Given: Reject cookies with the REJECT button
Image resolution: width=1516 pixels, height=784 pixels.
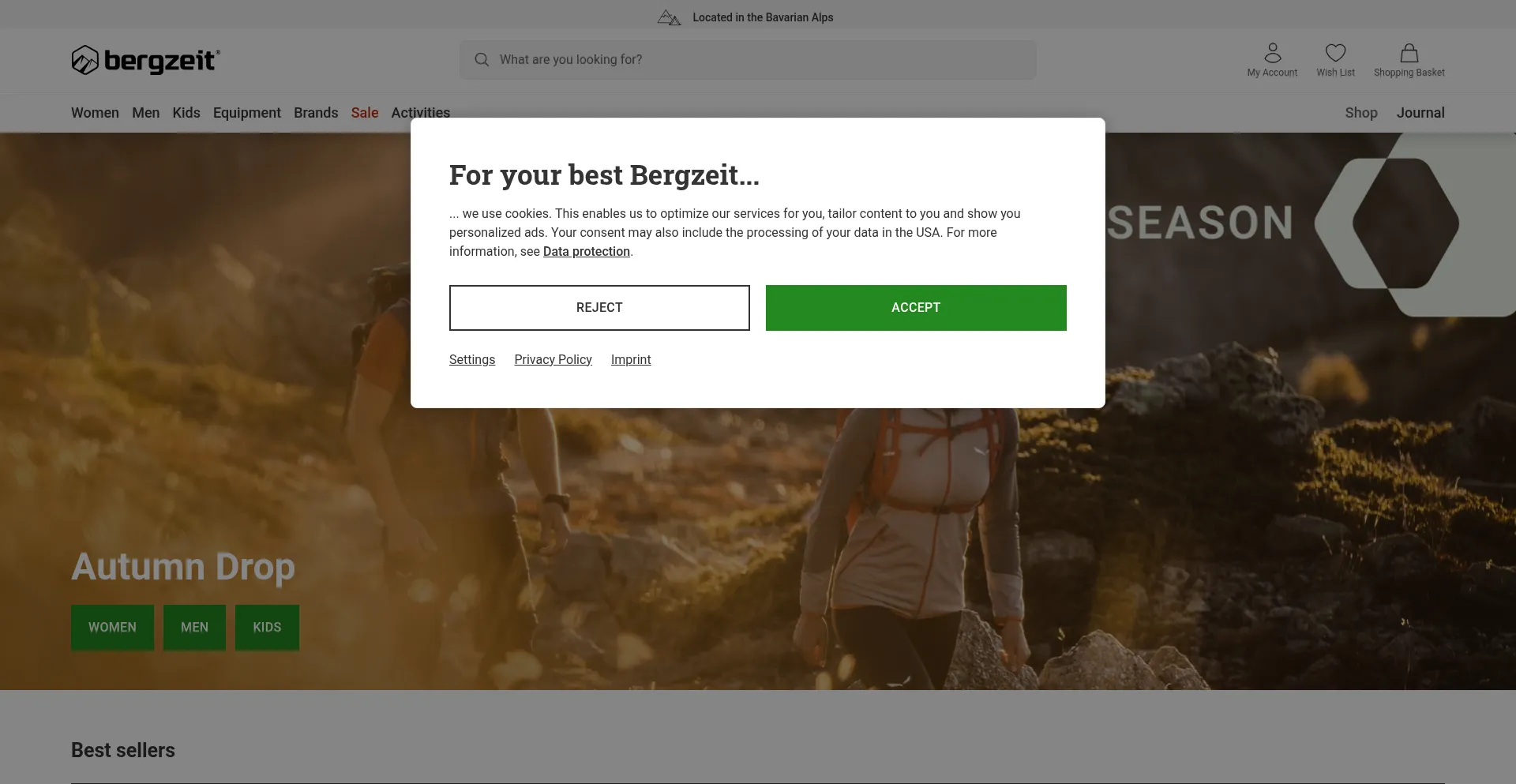Looking at the screenshot, I should click(599, 308).
